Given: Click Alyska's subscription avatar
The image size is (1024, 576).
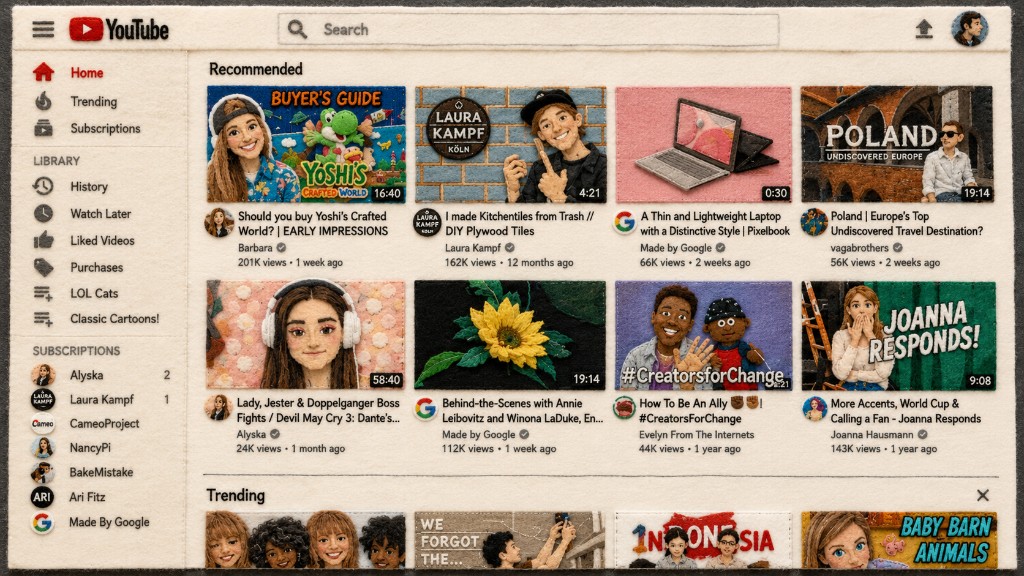Looking at the screenshot, I should tap(43, 376).
